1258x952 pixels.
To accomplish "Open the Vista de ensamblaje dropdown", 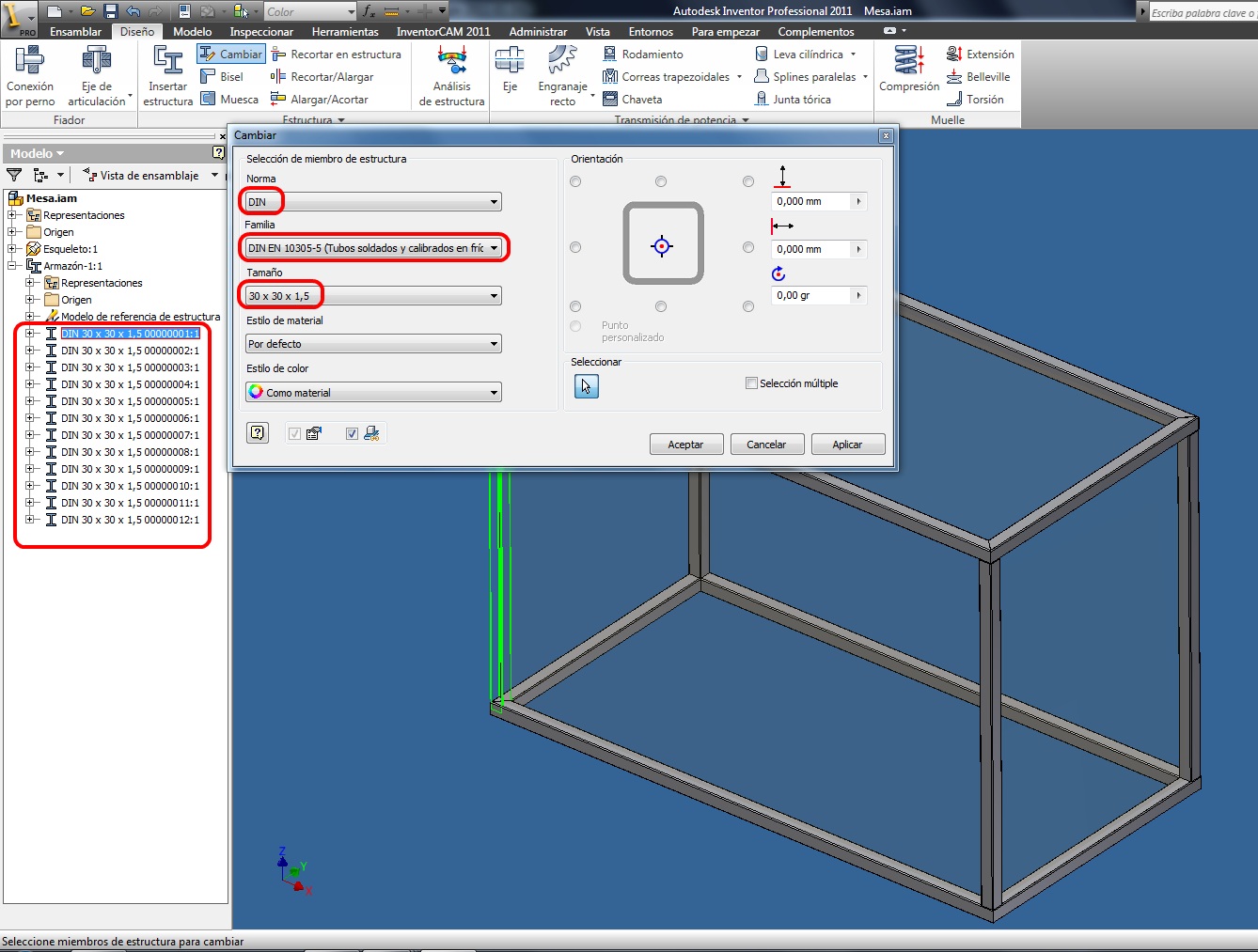I will pos(150,175).
